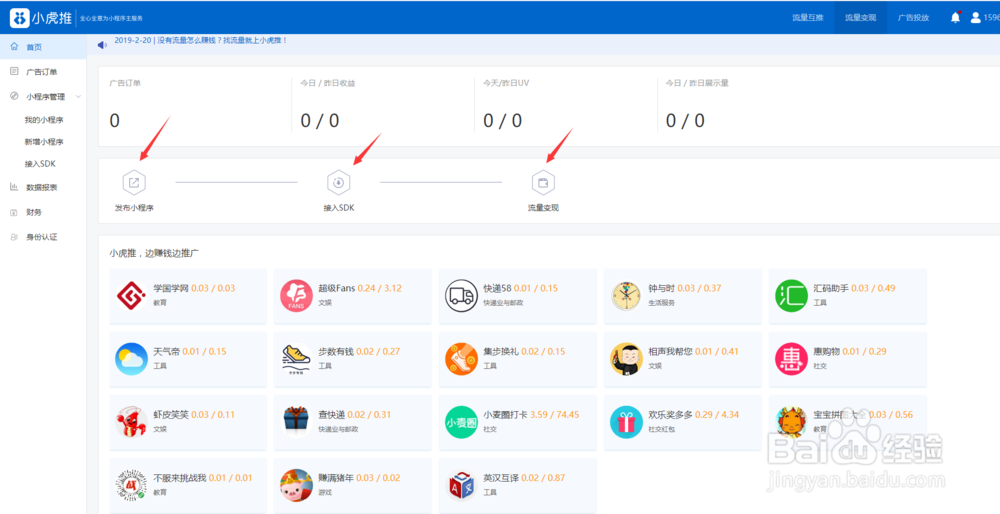Click the 小虎推 logo icon
The width and height of the screenshot is (1000, 514).
(x=19, y=18)
